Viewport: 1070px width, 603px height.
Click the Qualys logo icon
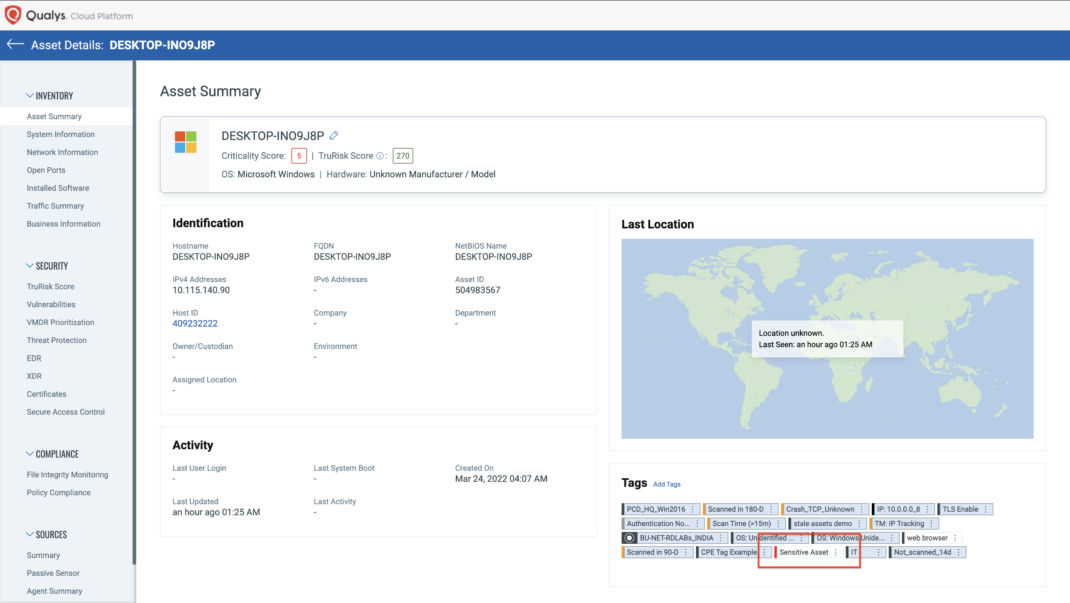(x=14, y=15)
